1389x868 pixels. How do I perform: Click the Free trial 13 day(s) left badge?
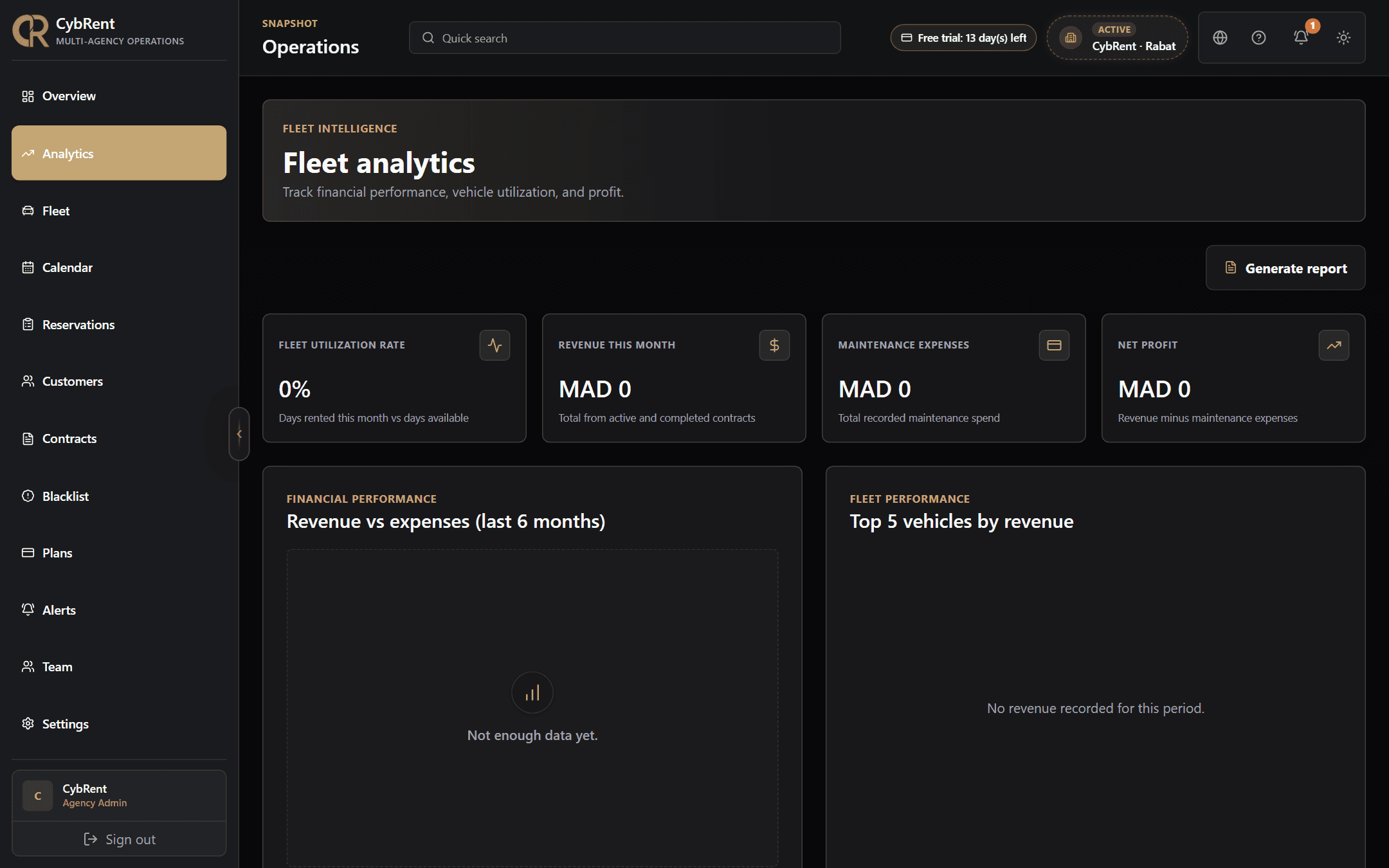pyautogui.click(x=963, y=38)
